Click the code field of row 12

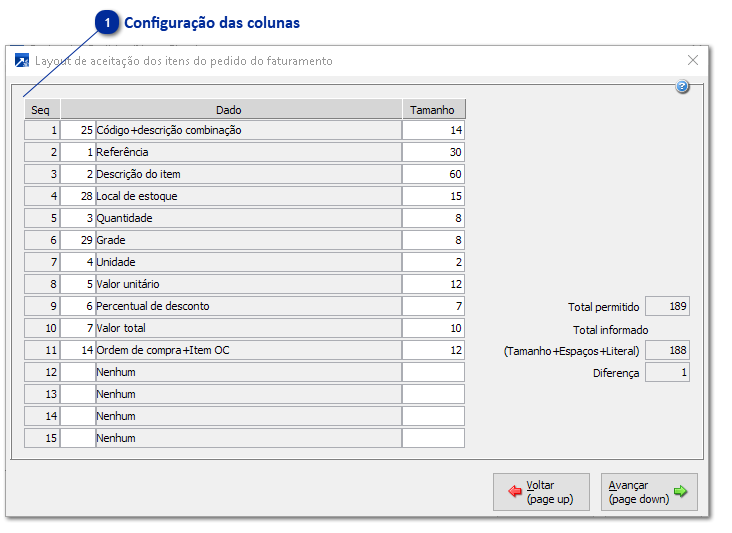77,372
